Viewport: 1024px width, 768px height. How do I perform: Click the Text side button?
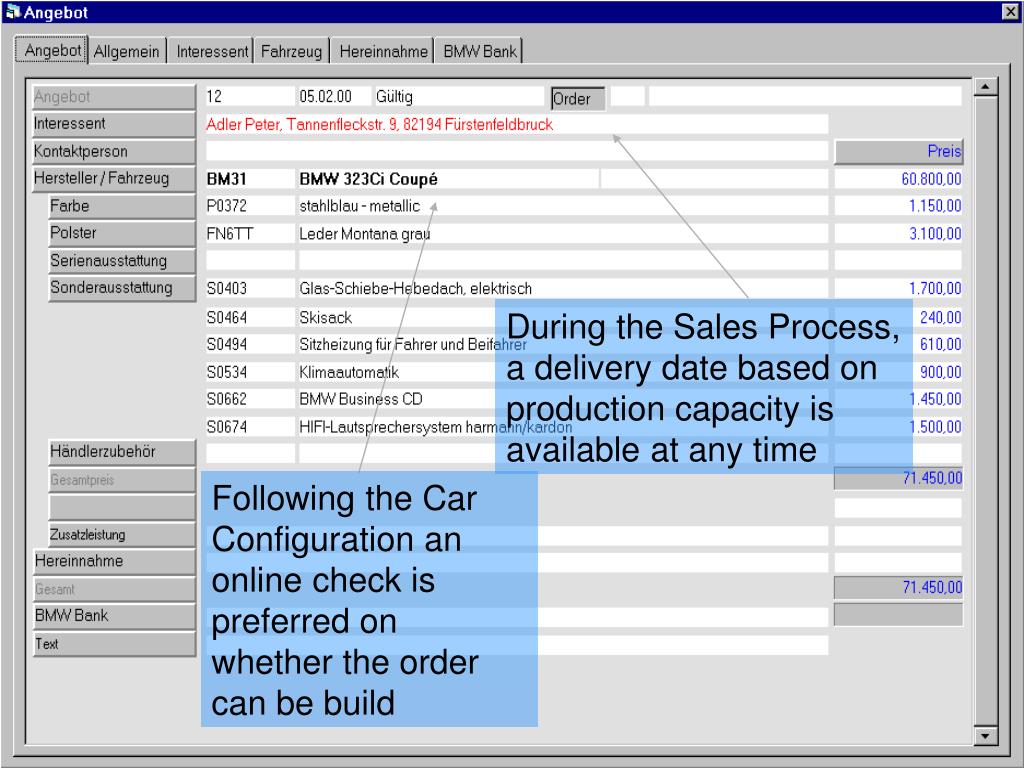click(114, 644)
